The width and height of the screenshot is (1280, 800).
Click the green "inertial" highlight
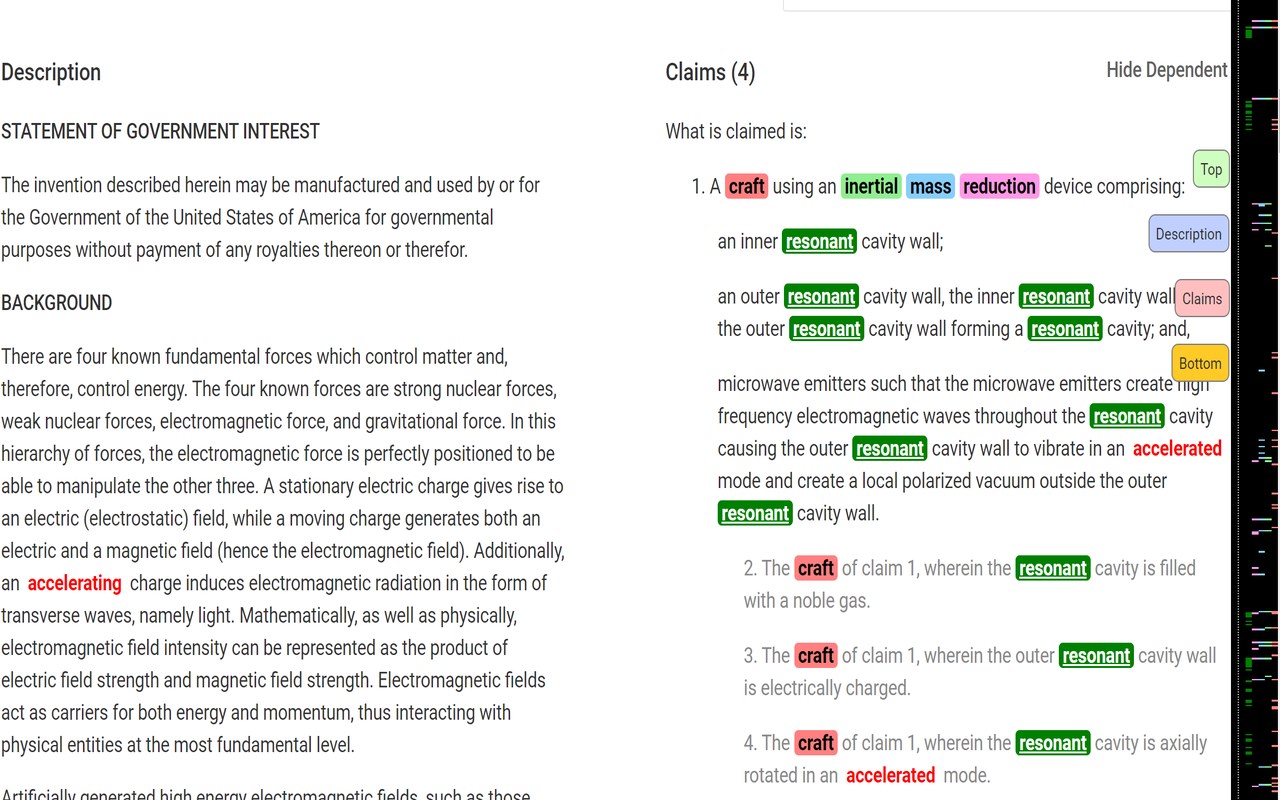coord(871,186)
